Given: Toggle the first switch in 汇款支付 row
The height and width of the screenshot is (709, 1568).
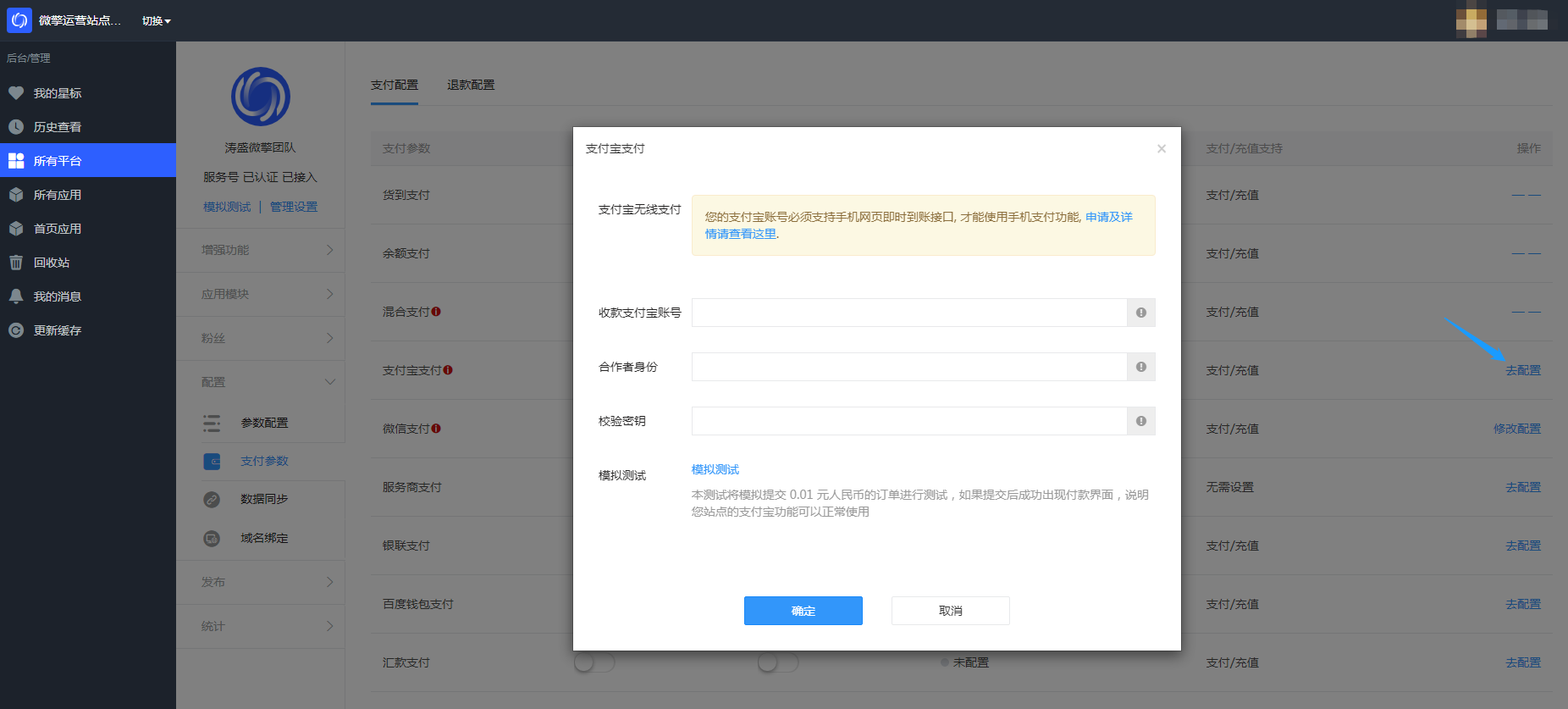Looking at the screenshot, I should point(594,662).
